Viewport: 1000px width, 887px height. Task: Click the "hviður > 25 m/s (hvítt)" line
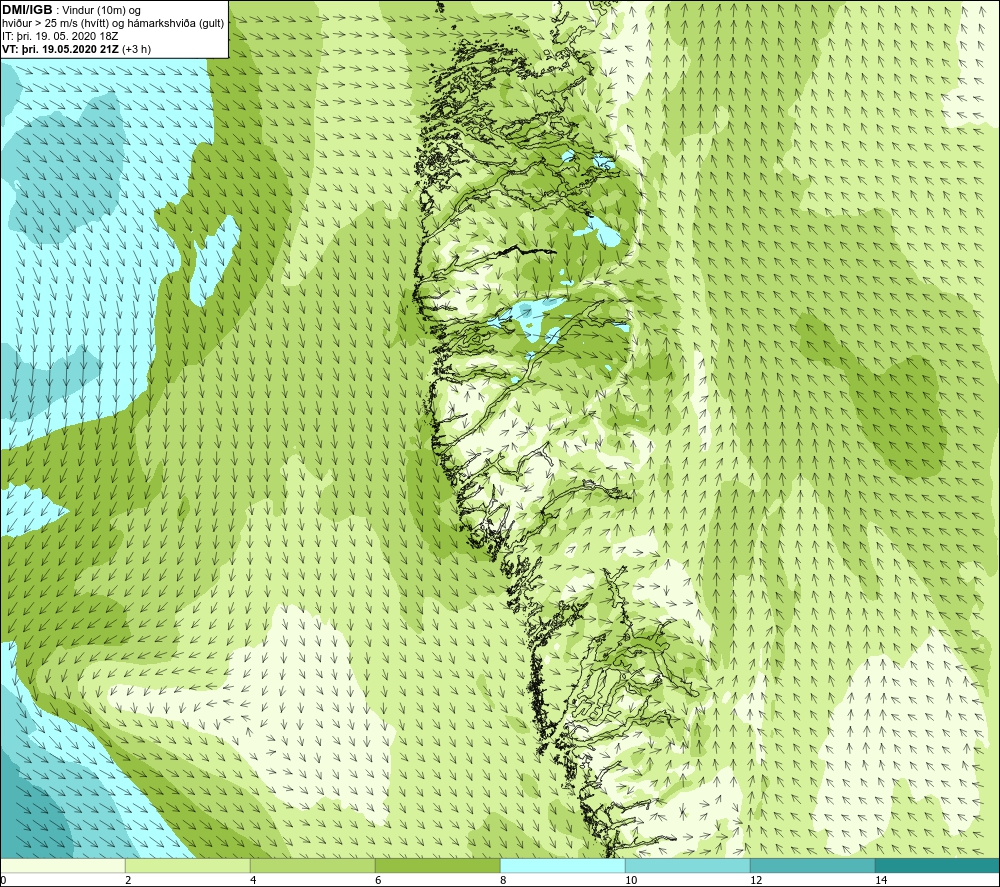55,24
